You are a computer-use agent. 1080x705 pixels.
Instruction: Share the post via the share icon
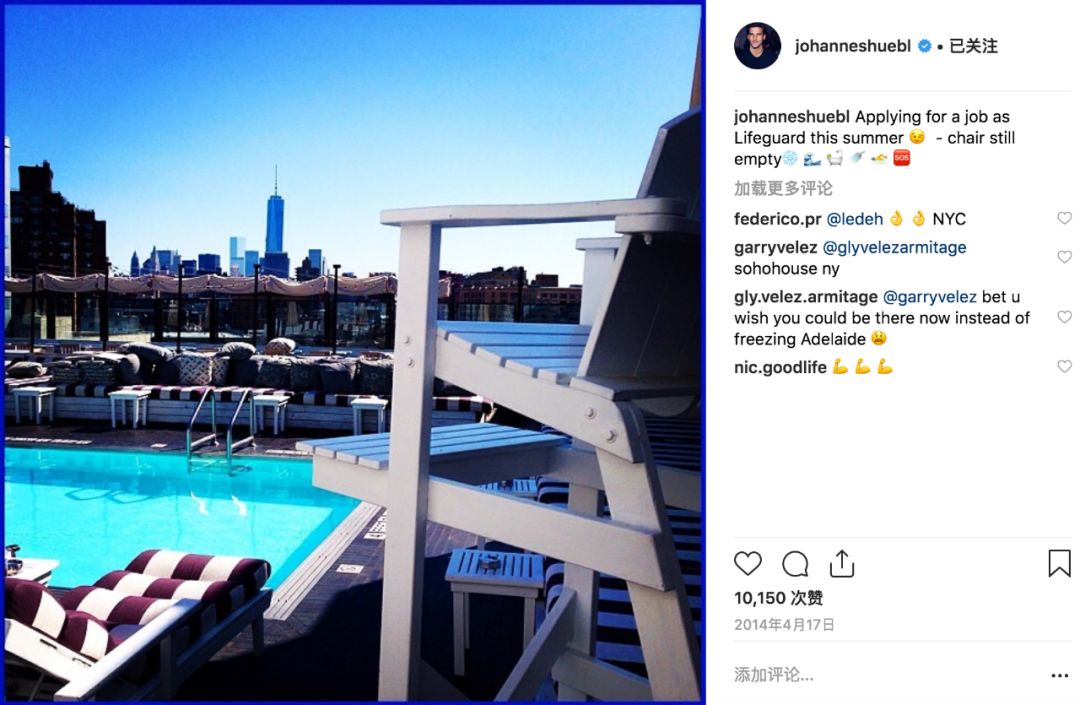click(x=842, y=564)
